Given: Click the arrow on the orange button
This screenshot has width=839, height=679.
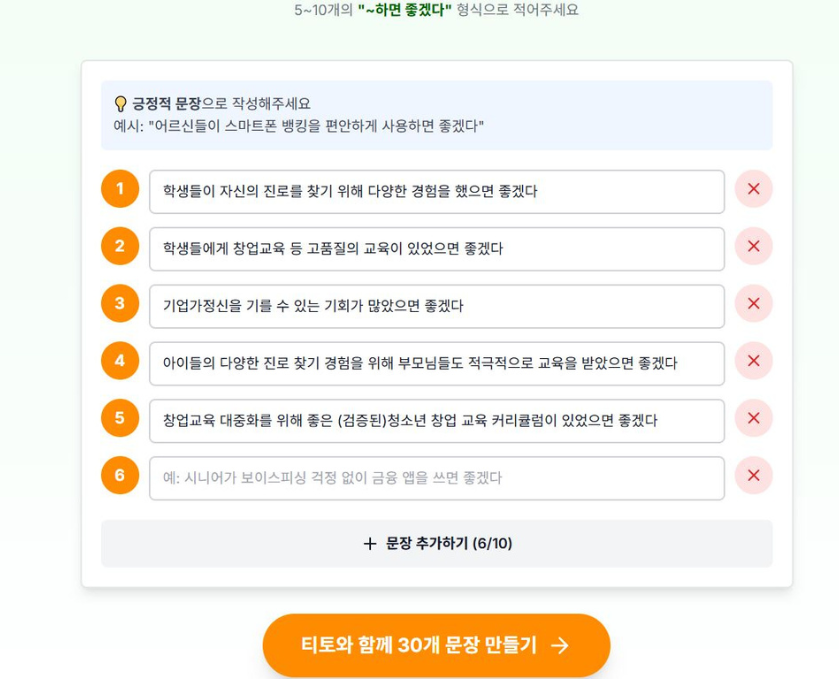Looking at the screenshot, I should [560, 646].
